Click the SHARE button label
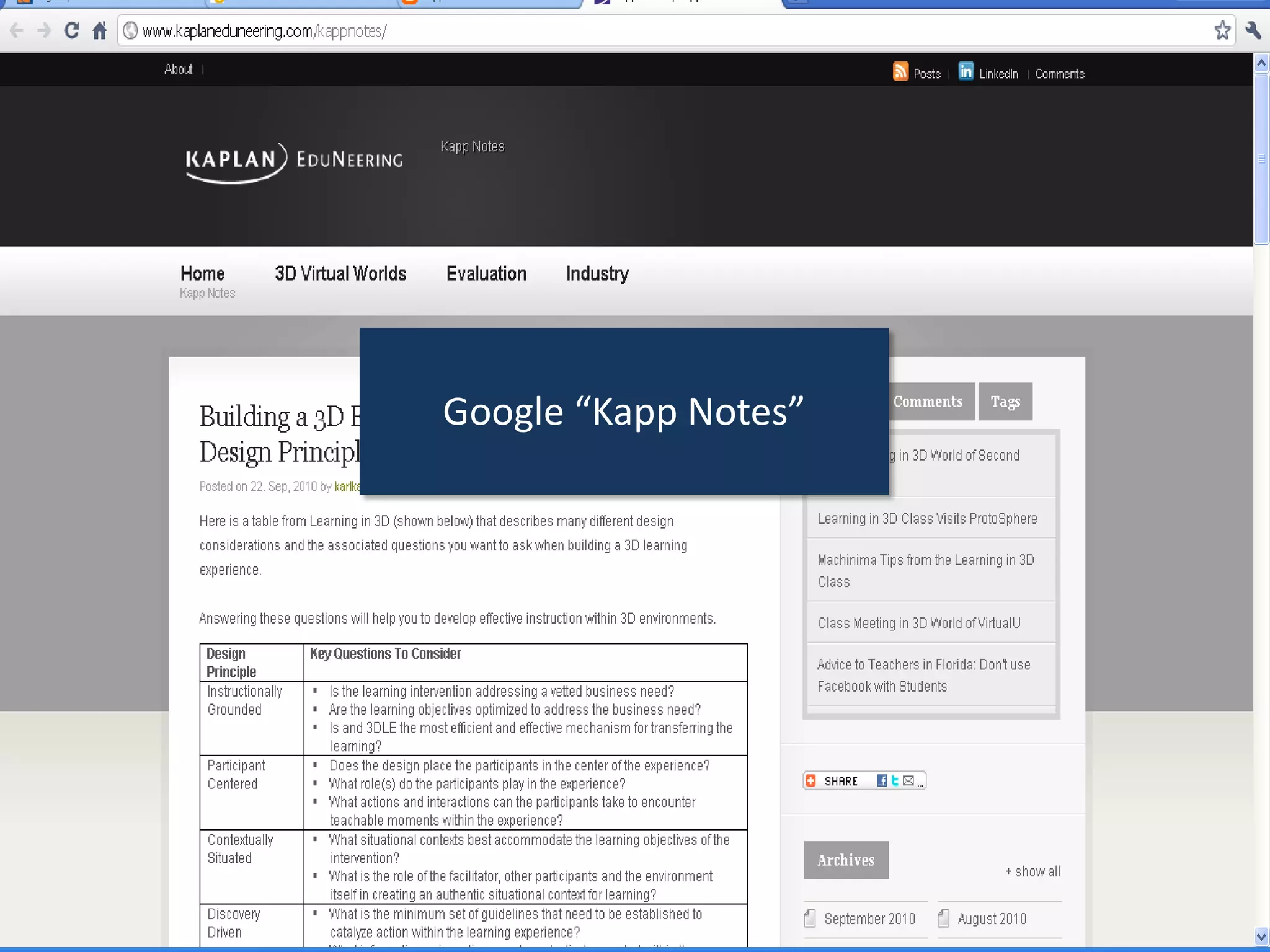Viewport: 1270px width, 952px height. point(841,781)
